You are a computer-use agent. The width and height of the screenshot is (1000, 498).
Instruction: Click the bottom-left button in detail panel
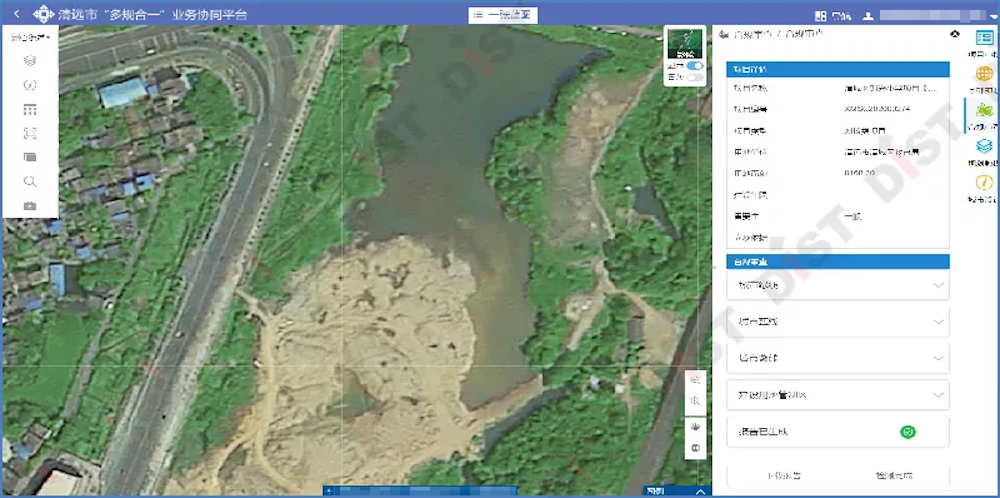point(781,476)
